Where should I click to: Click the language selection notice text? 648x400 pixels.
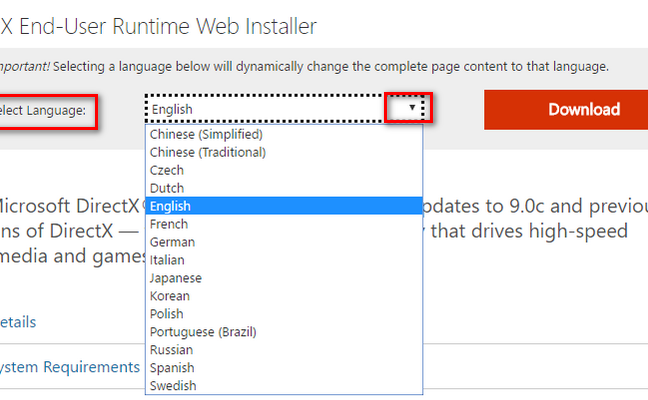[x=304, y=66]
